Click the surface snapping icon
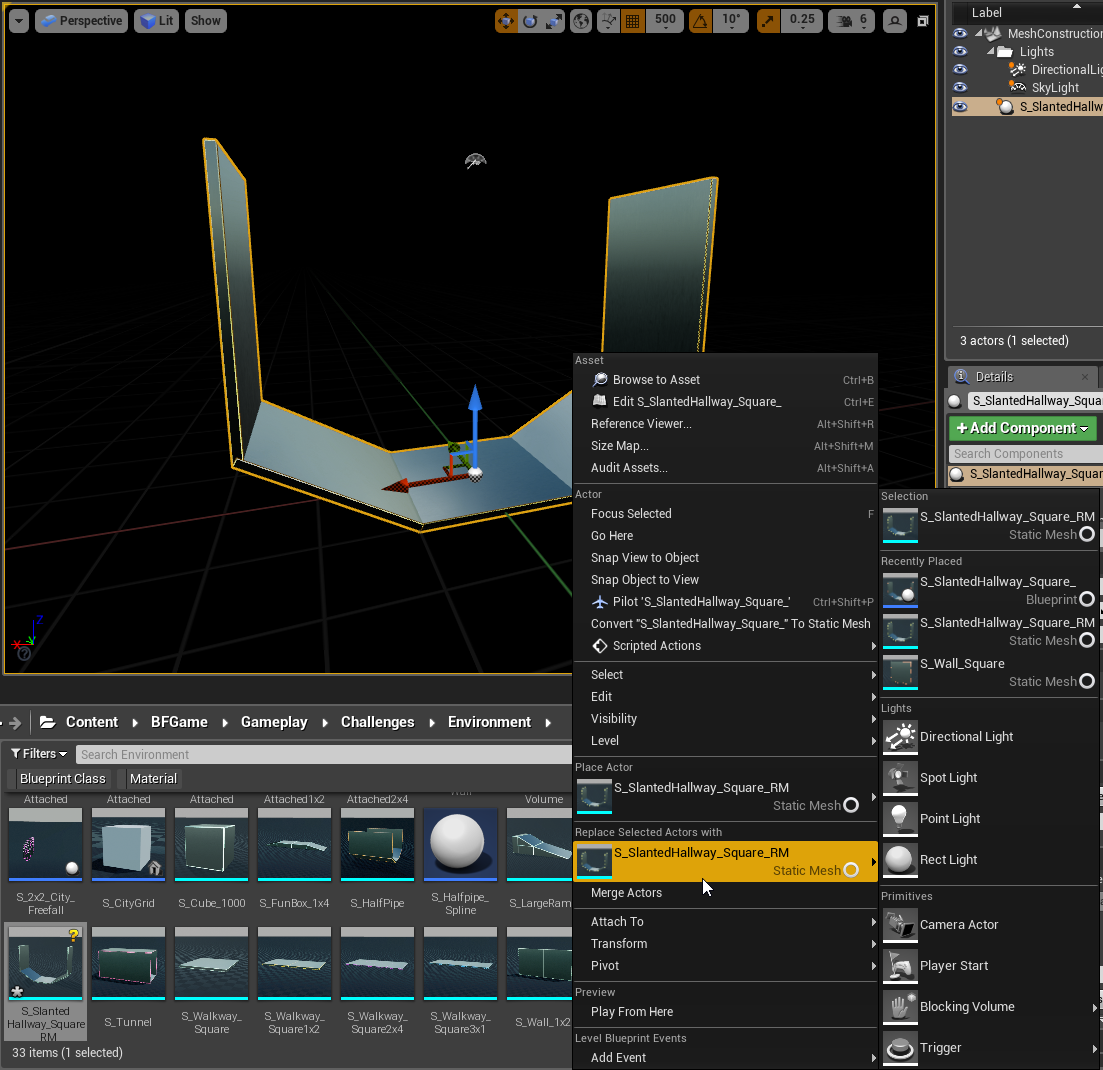Viewport: 1103px width, 1070px height. 608,21
